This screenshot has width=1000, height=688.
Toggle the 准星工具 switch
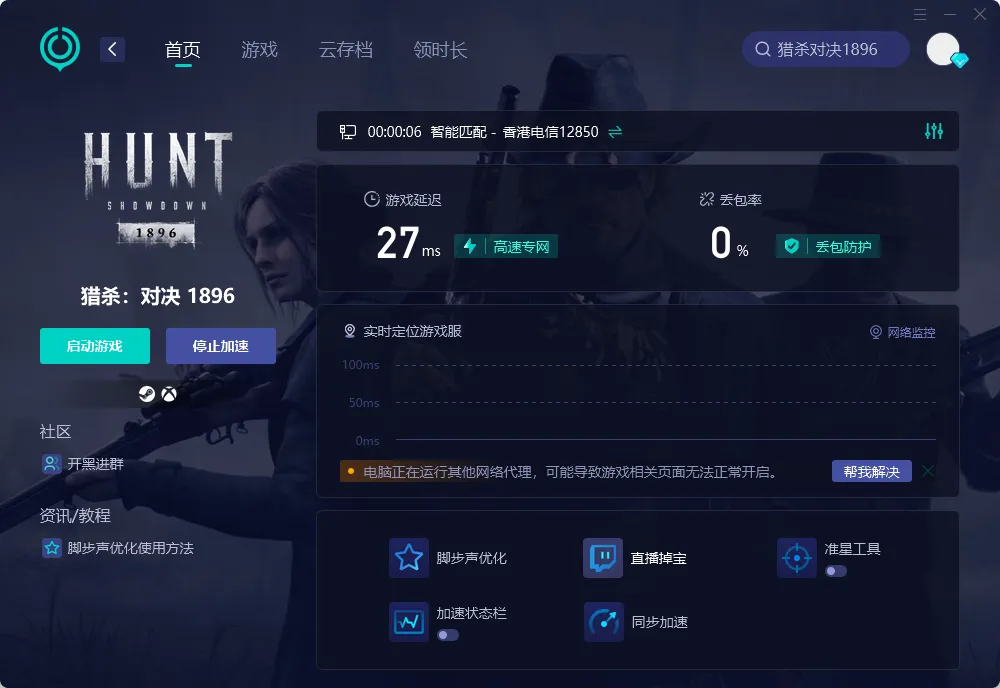[x=835, y=571]
